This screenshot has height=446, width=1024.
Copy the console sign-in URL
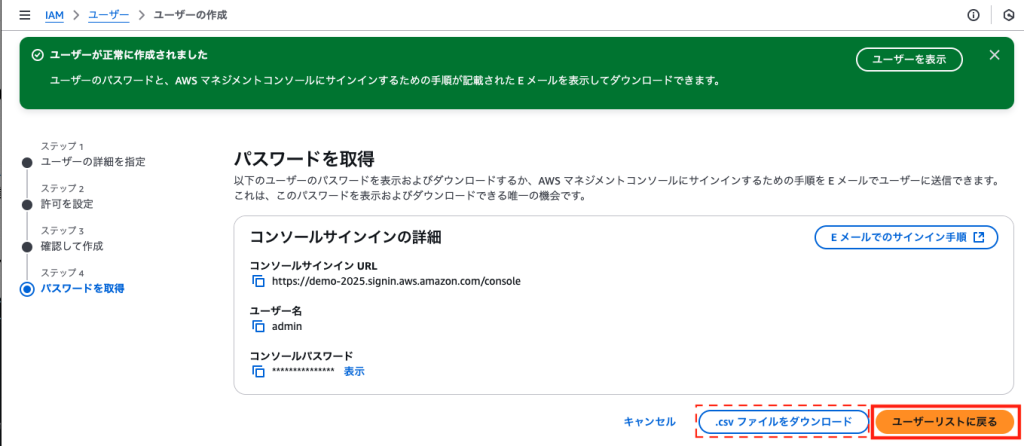(259, 281)
